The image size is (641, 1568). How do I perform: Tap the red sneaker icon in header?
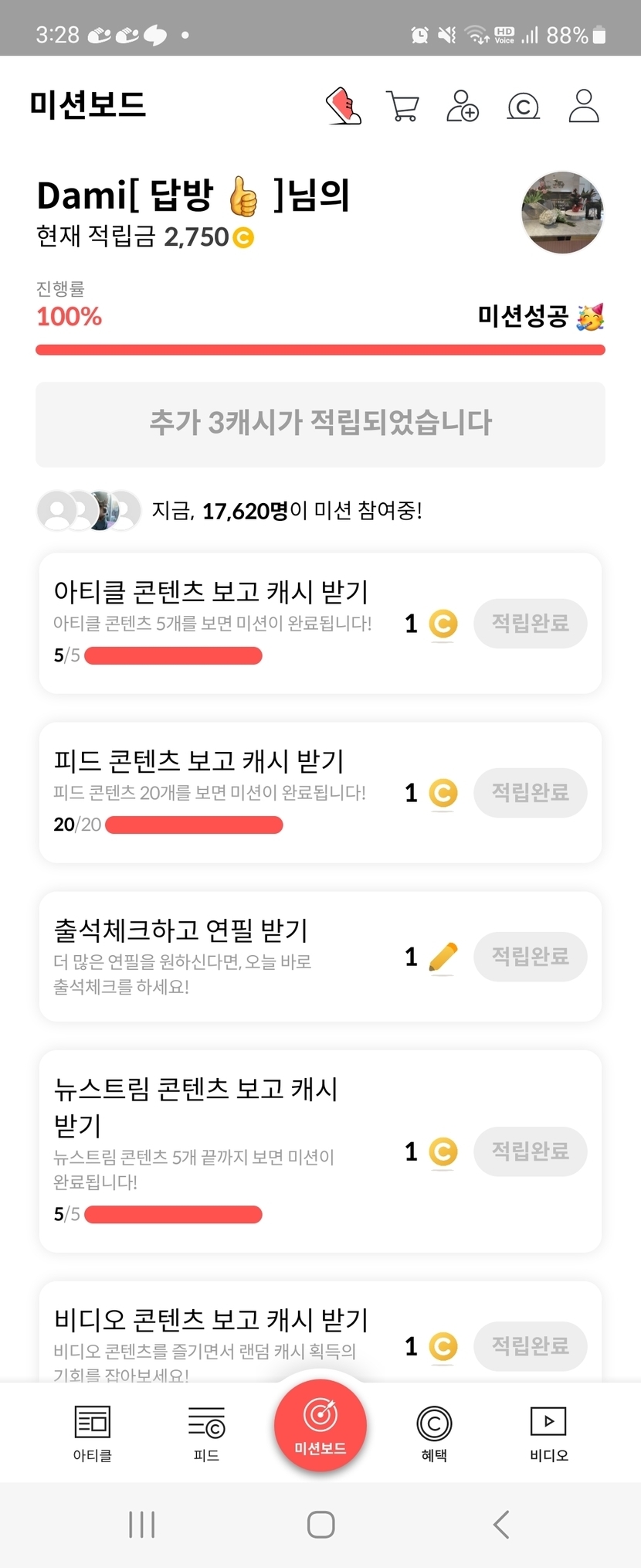(344, 106)
